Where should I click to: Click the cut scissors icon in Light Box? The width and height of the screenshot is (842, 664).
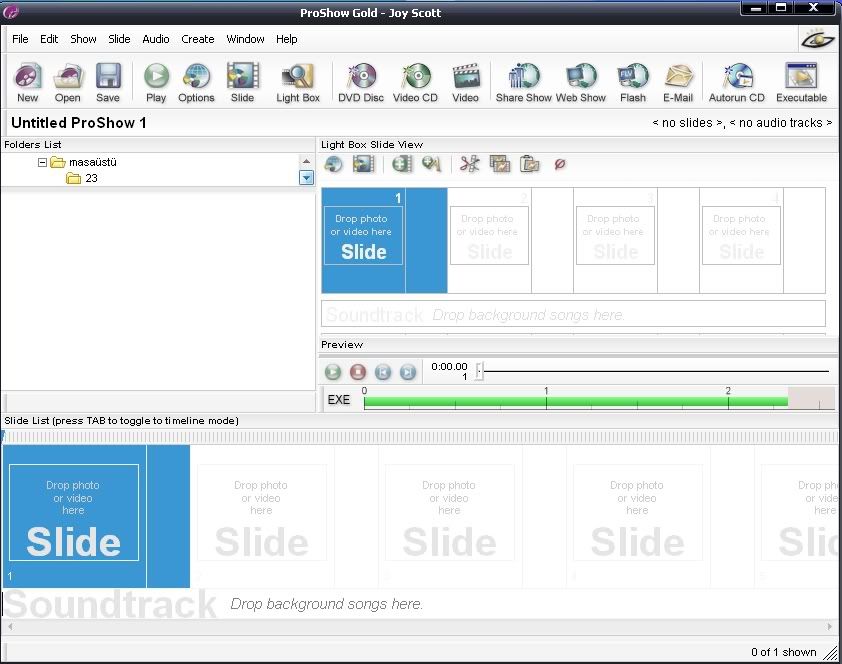click(469, 164)
